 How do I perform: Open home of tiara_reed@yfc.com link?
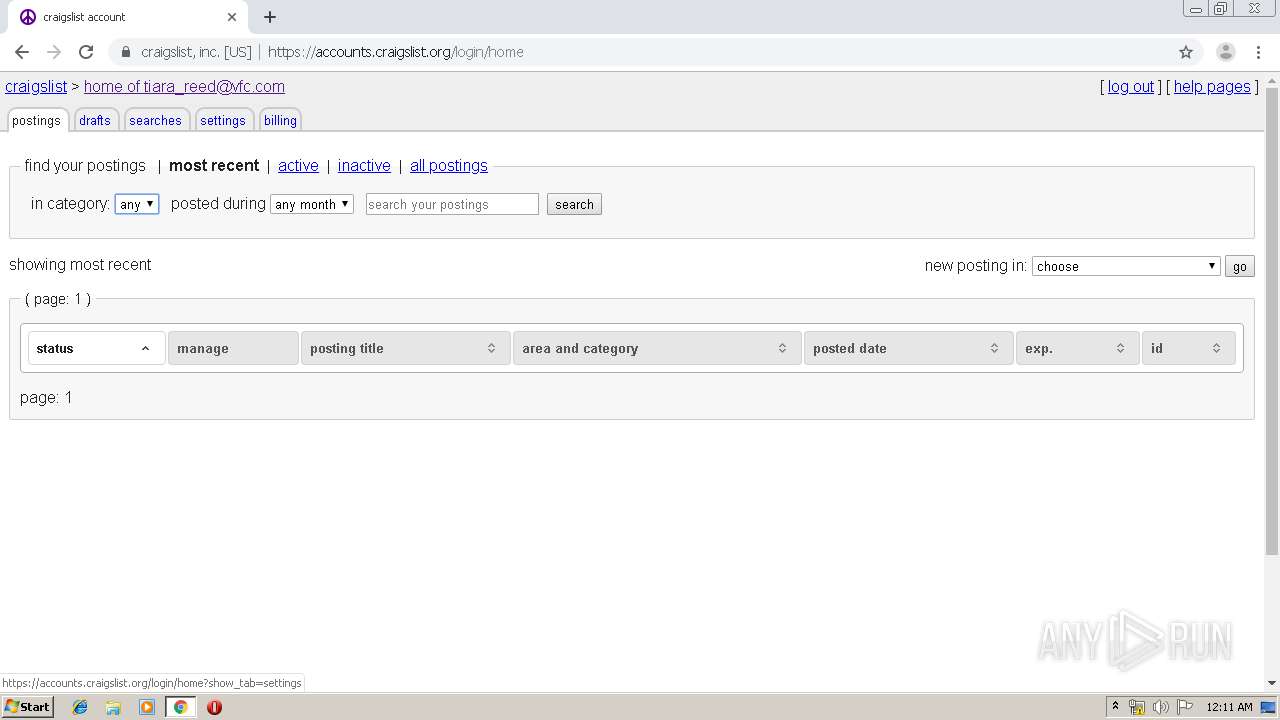[x=184, y=86]
